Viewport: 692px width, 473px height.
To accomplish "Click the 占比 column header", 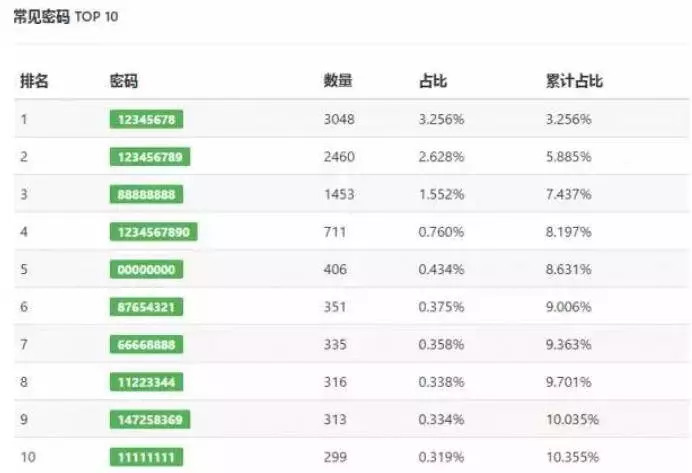I will tap(433, 81).
